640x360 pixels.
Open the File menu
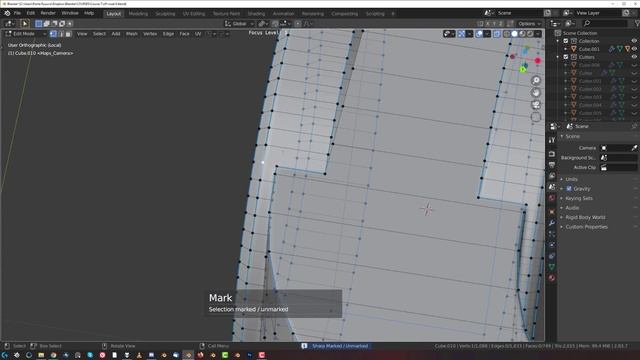[17, 13]
